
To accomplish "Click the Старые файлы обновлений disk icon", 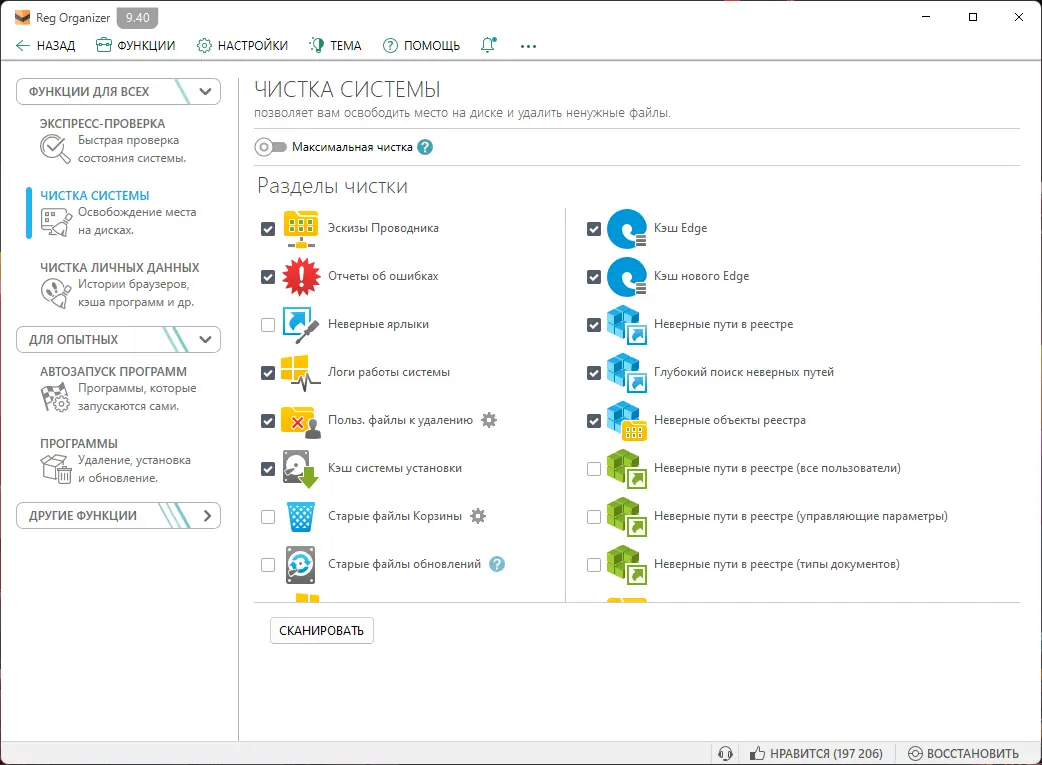I will click(300, 564).
